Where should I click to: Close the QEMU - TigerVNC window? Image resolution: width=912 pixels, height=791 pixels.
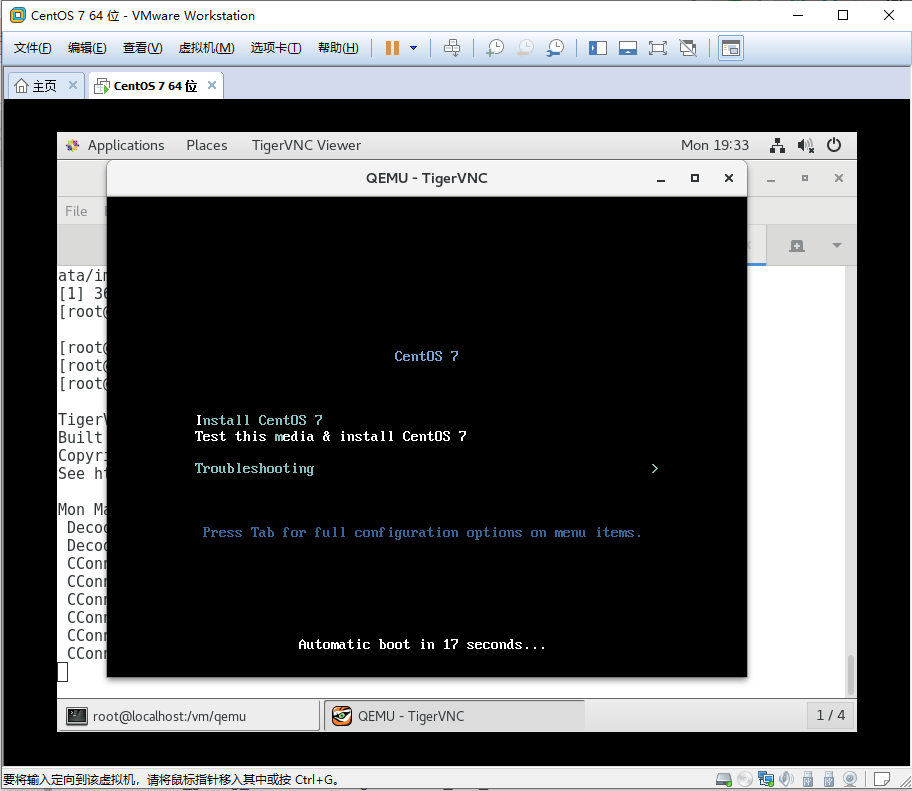[729, 178]
